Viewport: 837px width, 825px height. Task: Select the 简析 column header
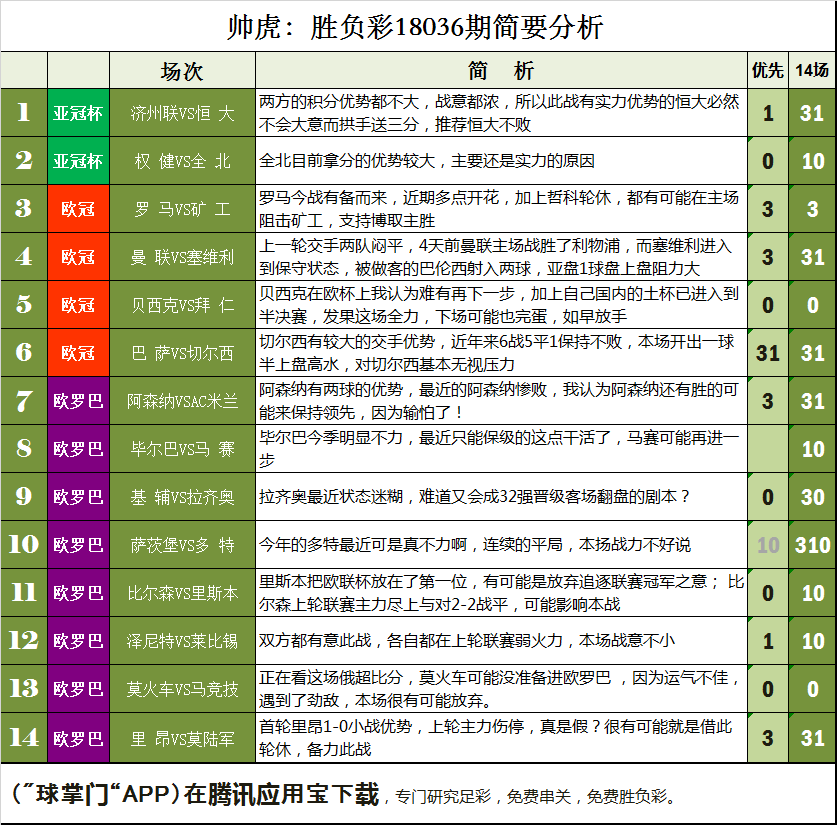coord(501,71)
